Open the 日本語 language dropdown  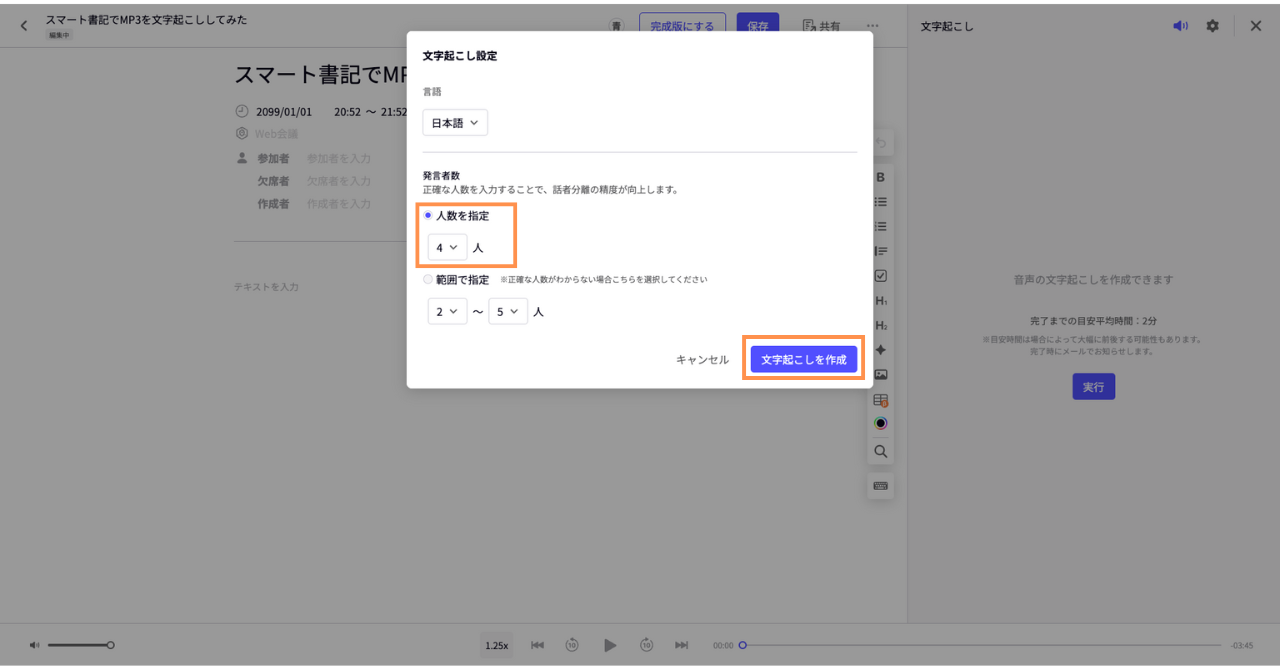(454, 123)
